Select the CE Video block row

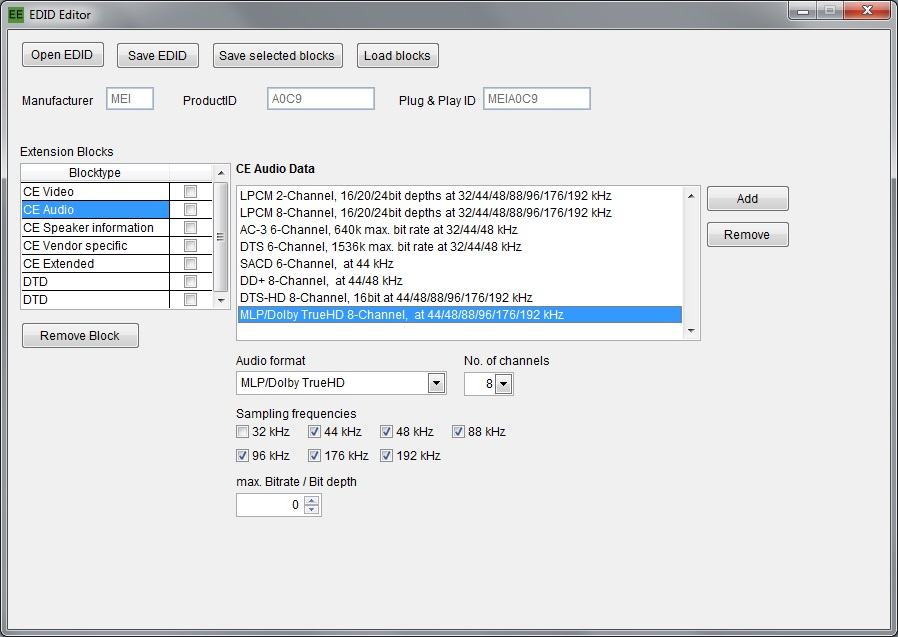click(x=95, y=191)
